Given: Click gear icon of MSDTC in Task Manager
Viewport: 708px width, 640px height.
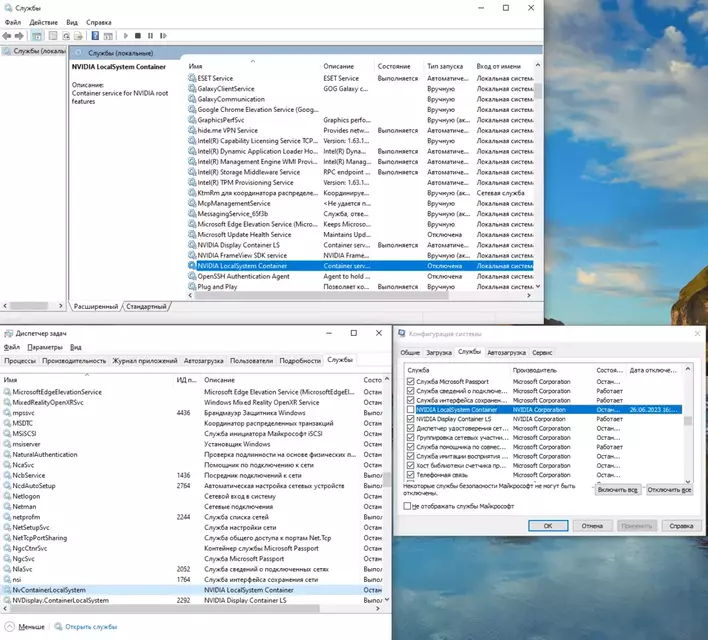Looking at the screenshot, I should tap(7, 423).
